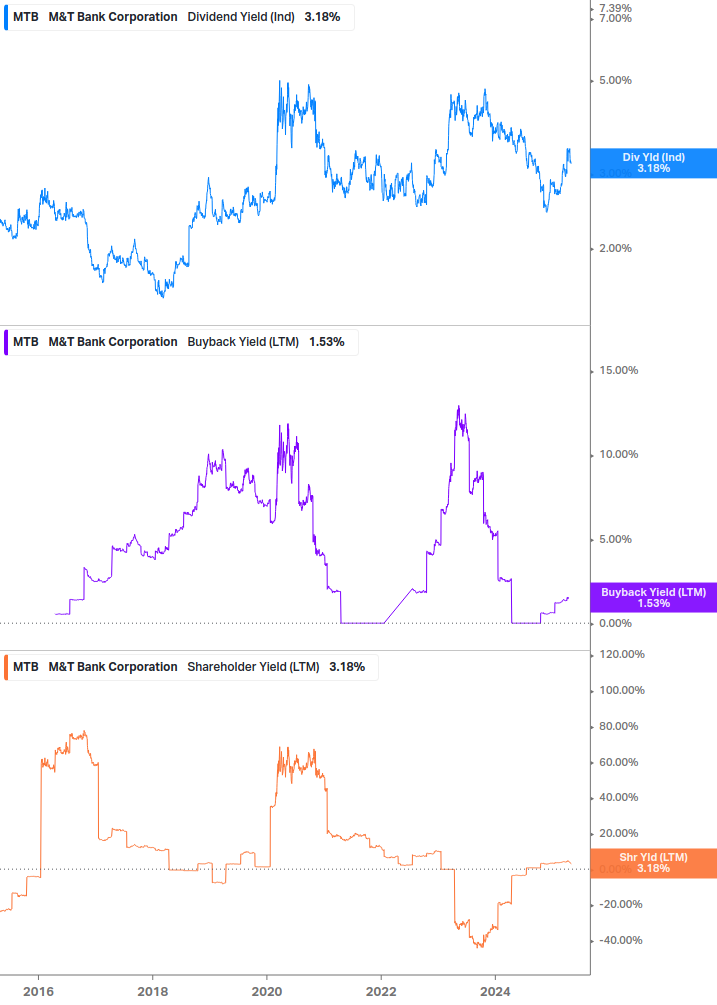Click the 10.00% tick on buyback yield axis
The image size is (717, 1005).
point(618,454)
